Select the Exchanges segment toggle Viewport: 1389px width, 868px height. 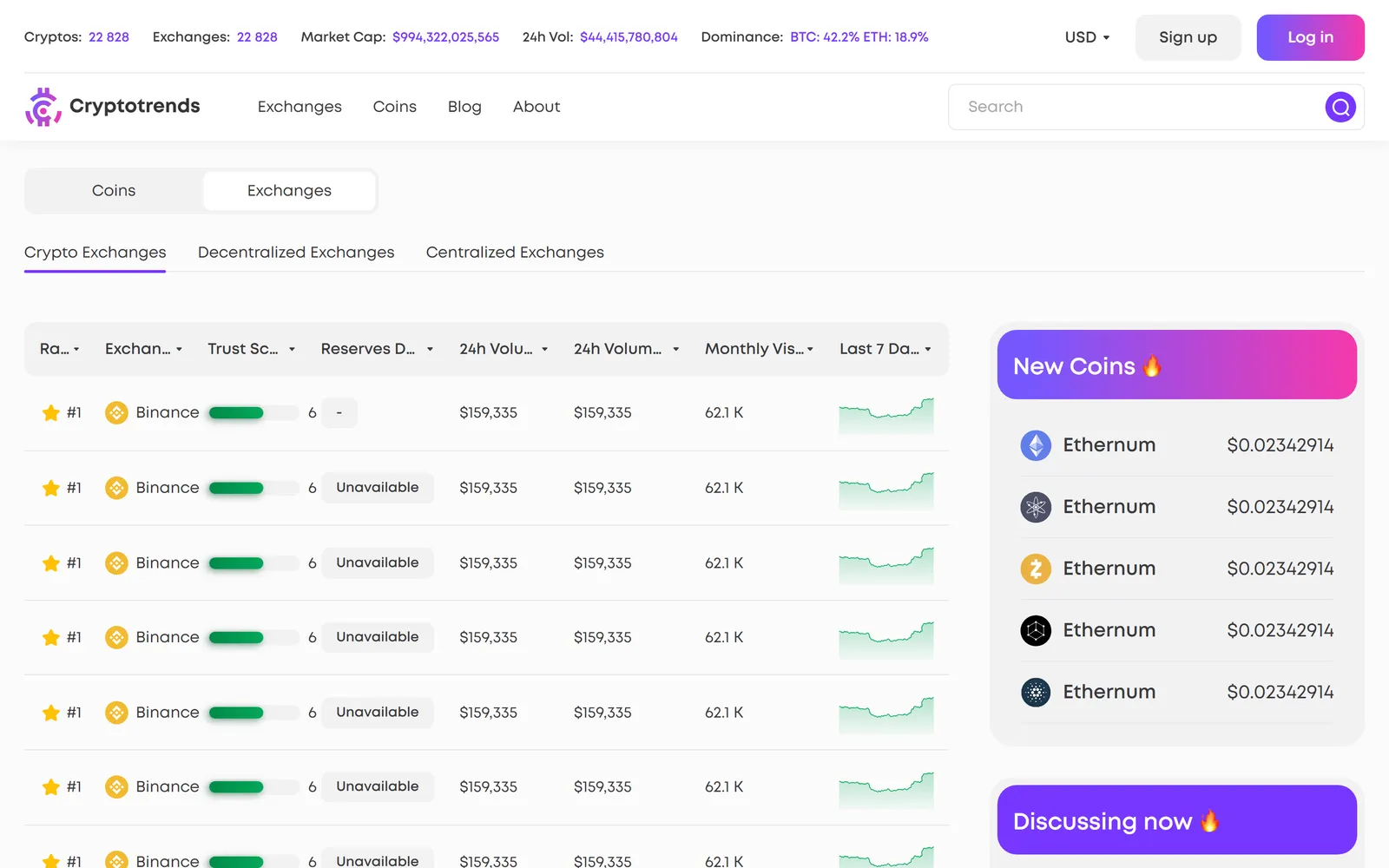pos(289,191)
